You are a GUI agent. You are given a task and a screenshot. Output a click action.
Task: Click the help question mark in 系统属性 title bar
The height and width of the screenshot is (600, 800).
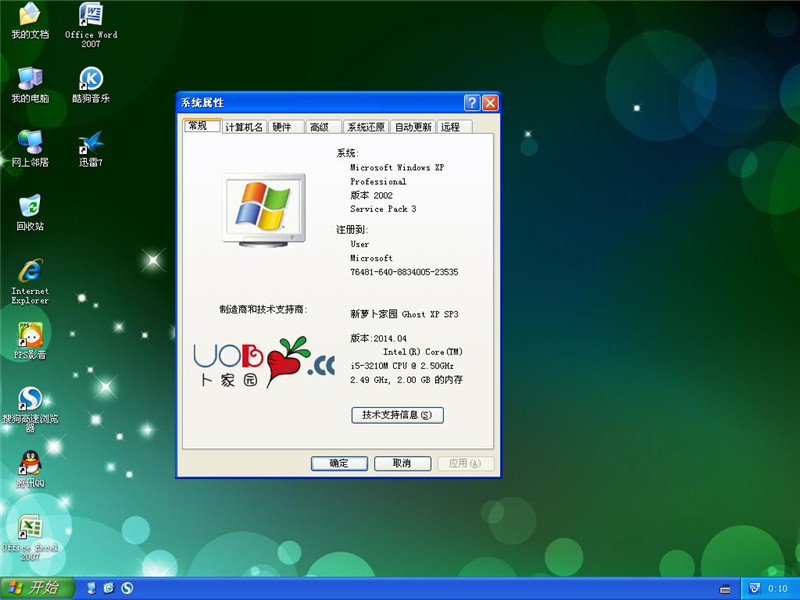[472, 103]
